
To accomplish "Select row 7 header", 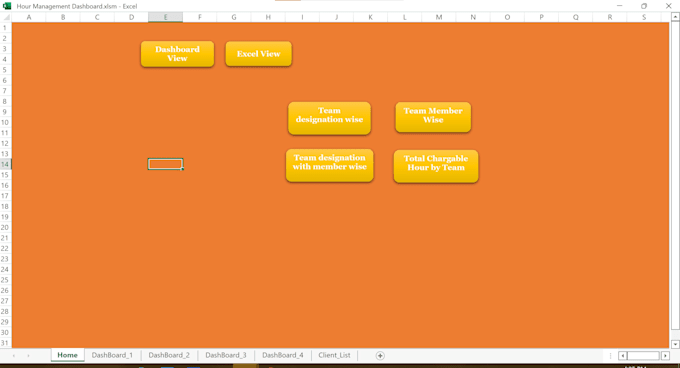I will tap(5, 91).
